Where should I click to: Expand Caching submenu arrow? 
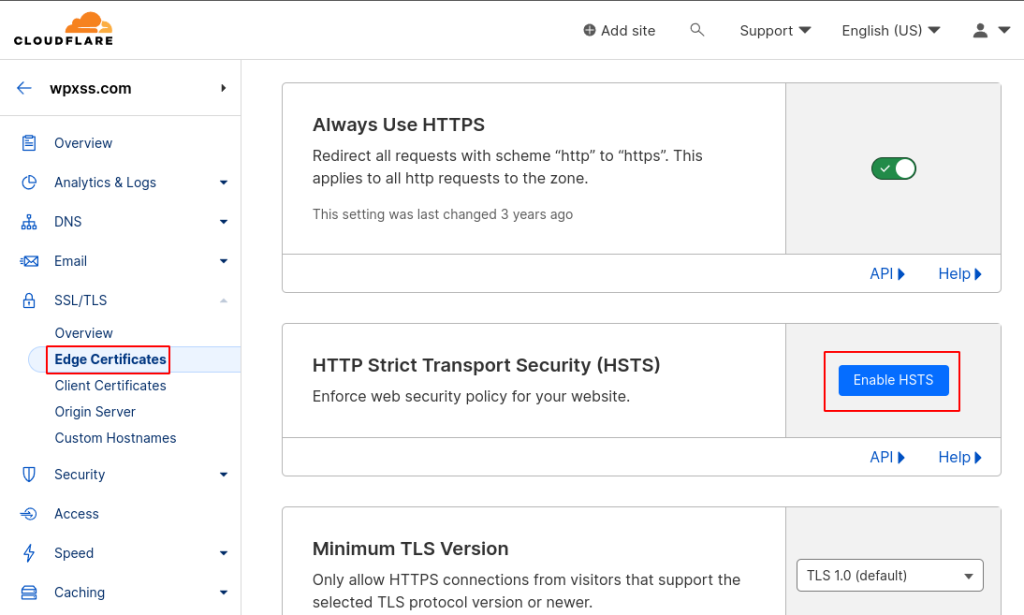[x=223, y=592]
